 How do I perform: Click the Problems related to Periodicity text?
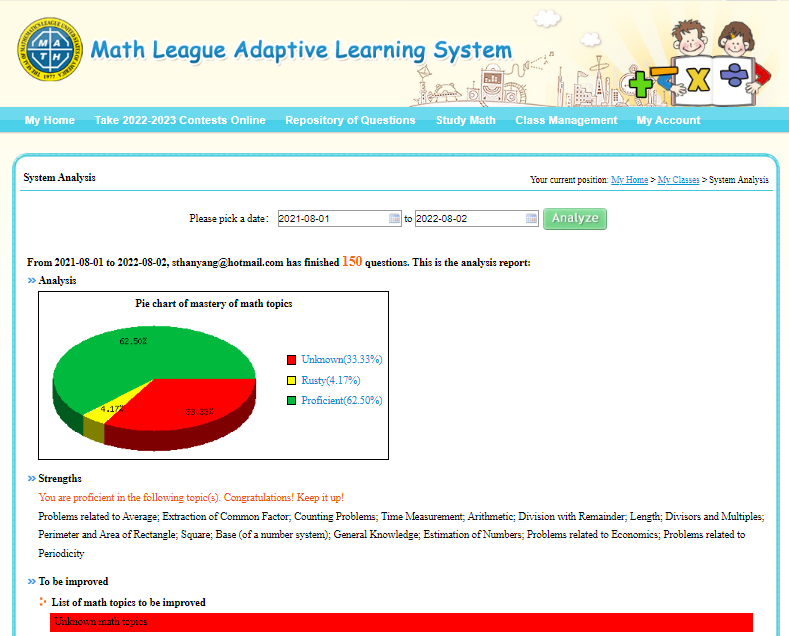point(391,544)
